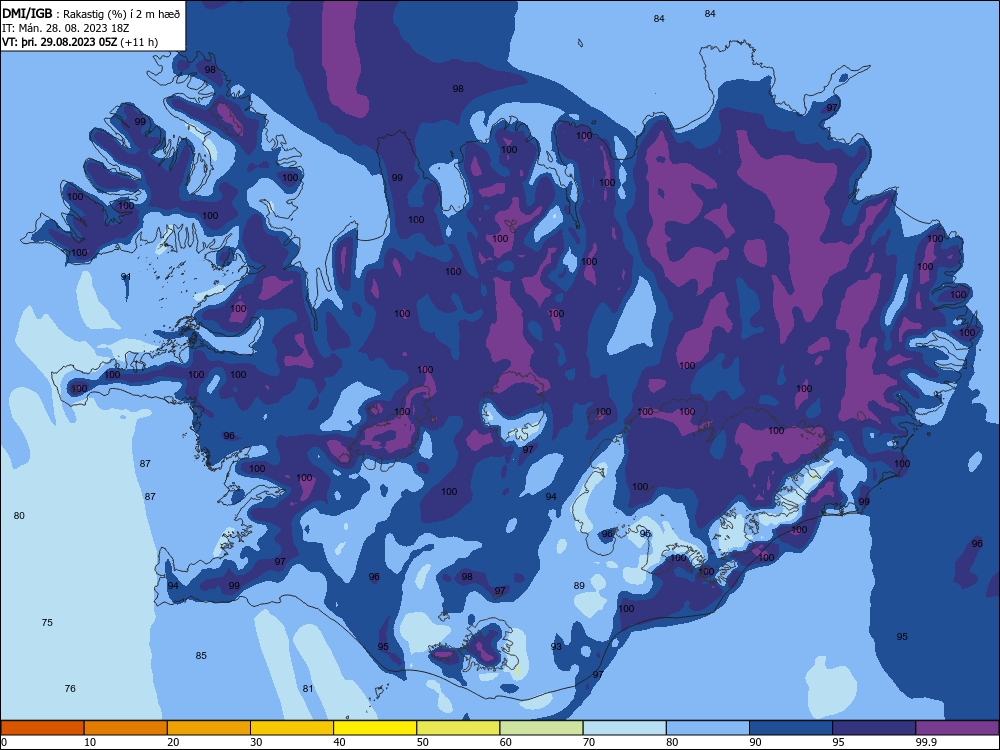Select the bright yellow 40–50 legend swatch
1000x750 pixels.
click(x=375, y=728)
